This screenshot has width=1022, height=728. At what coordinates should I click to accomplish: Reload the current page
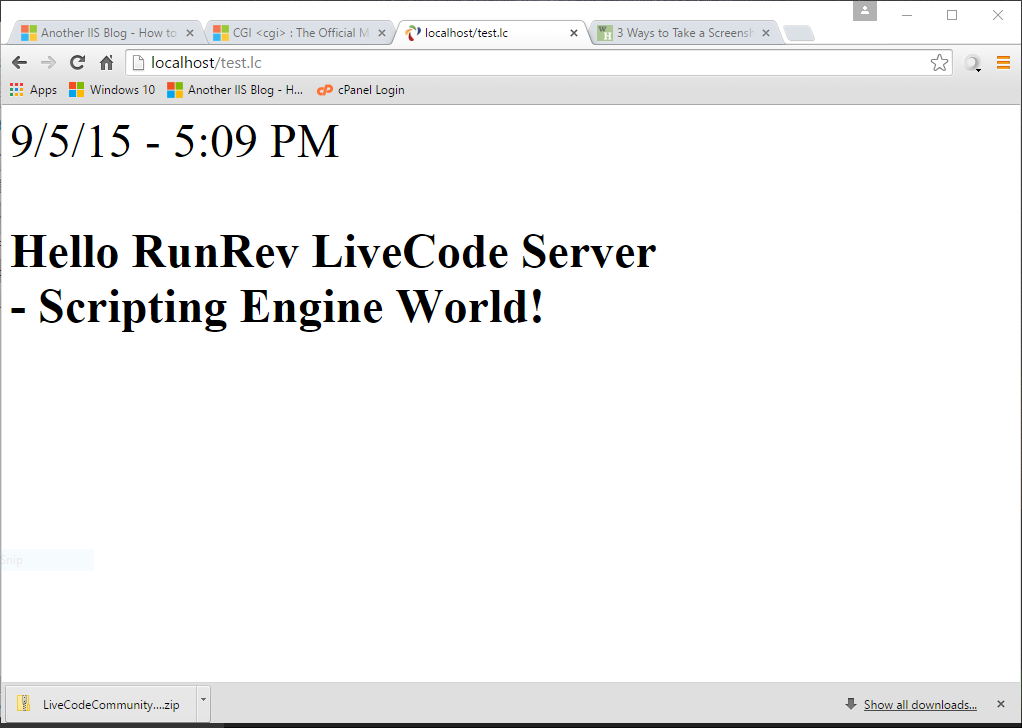click(77, 63)
